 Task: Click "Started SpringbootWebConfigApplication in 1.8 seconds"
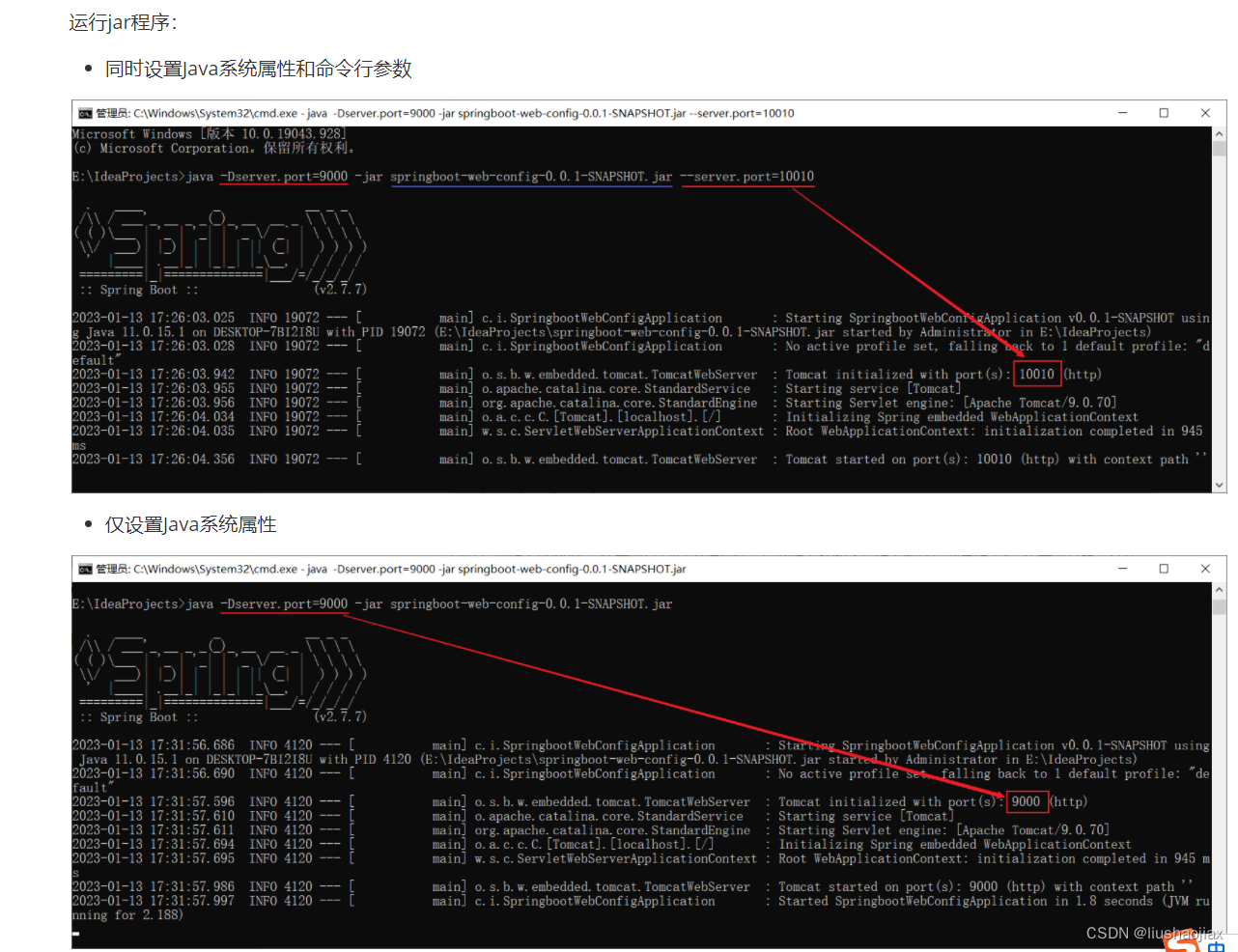(966, 901)
